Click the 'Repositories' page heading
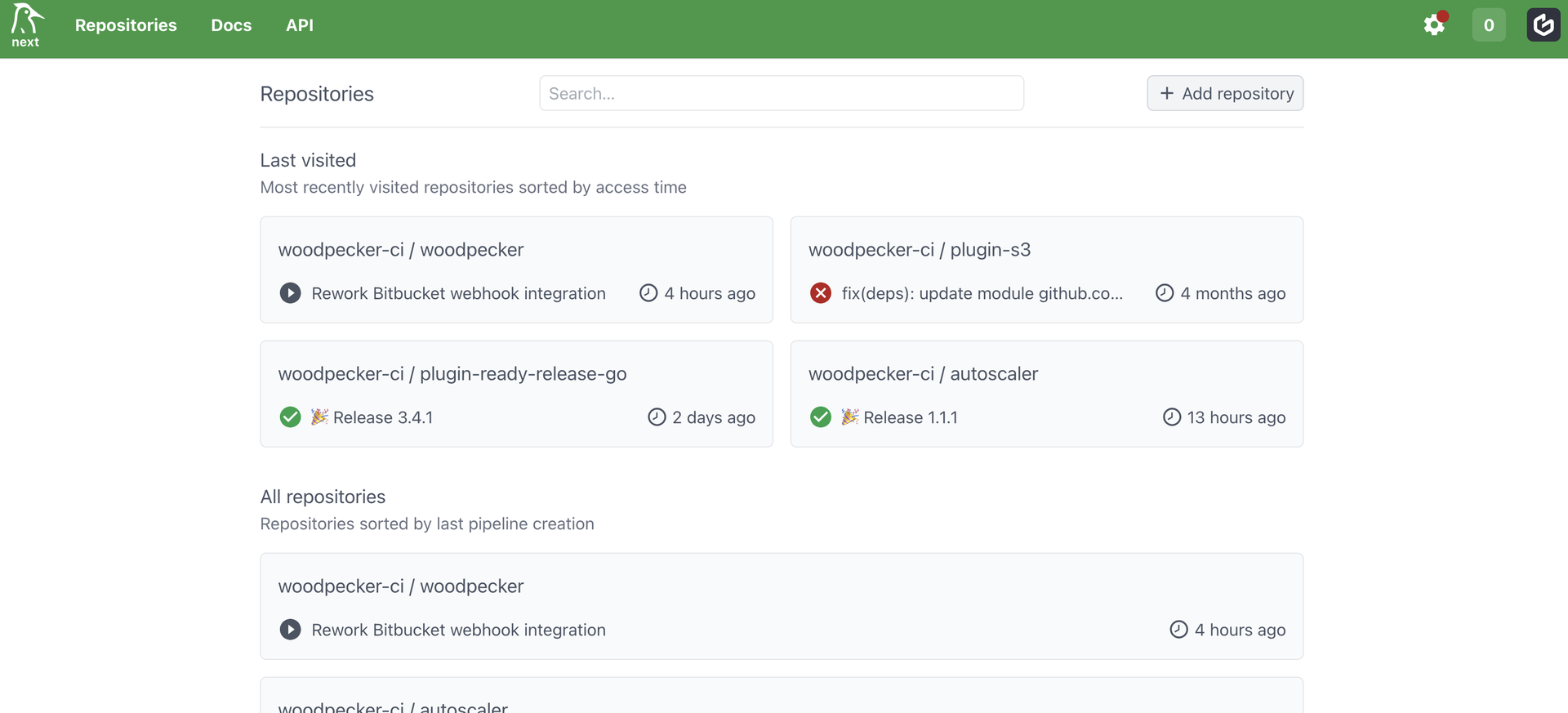Viewport: 1568px width, 713px height. click(317, 94)
